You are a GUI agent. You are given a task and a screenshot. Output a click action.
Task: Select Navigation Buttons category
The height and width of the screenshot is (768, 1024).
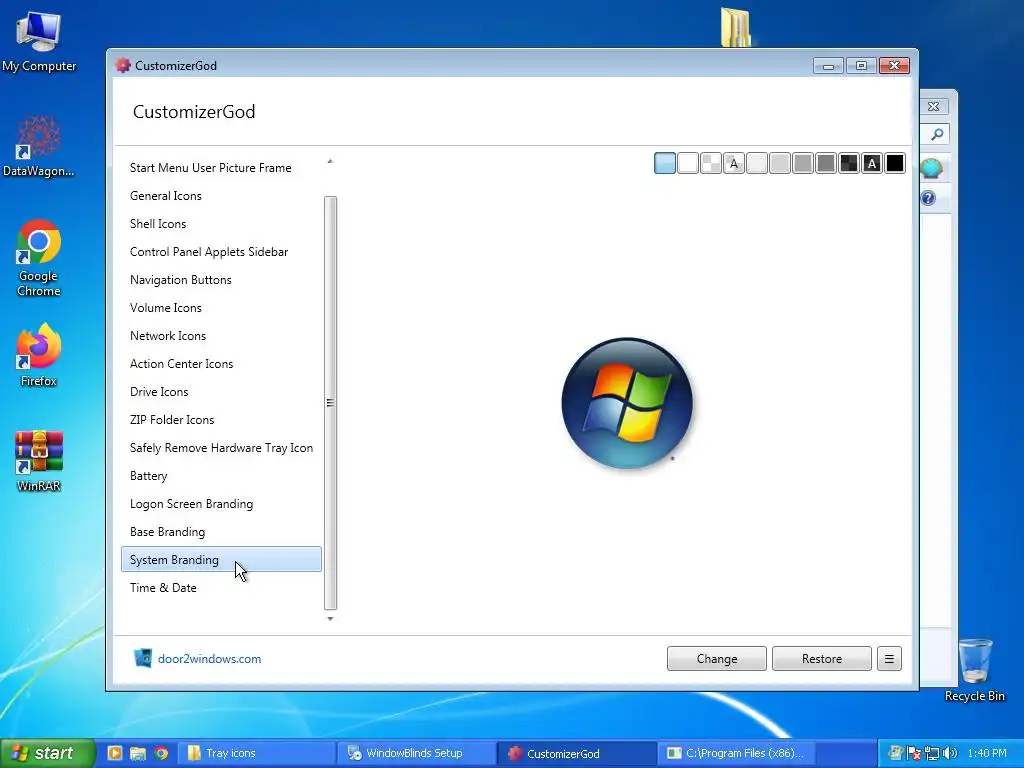pos(221,280)
